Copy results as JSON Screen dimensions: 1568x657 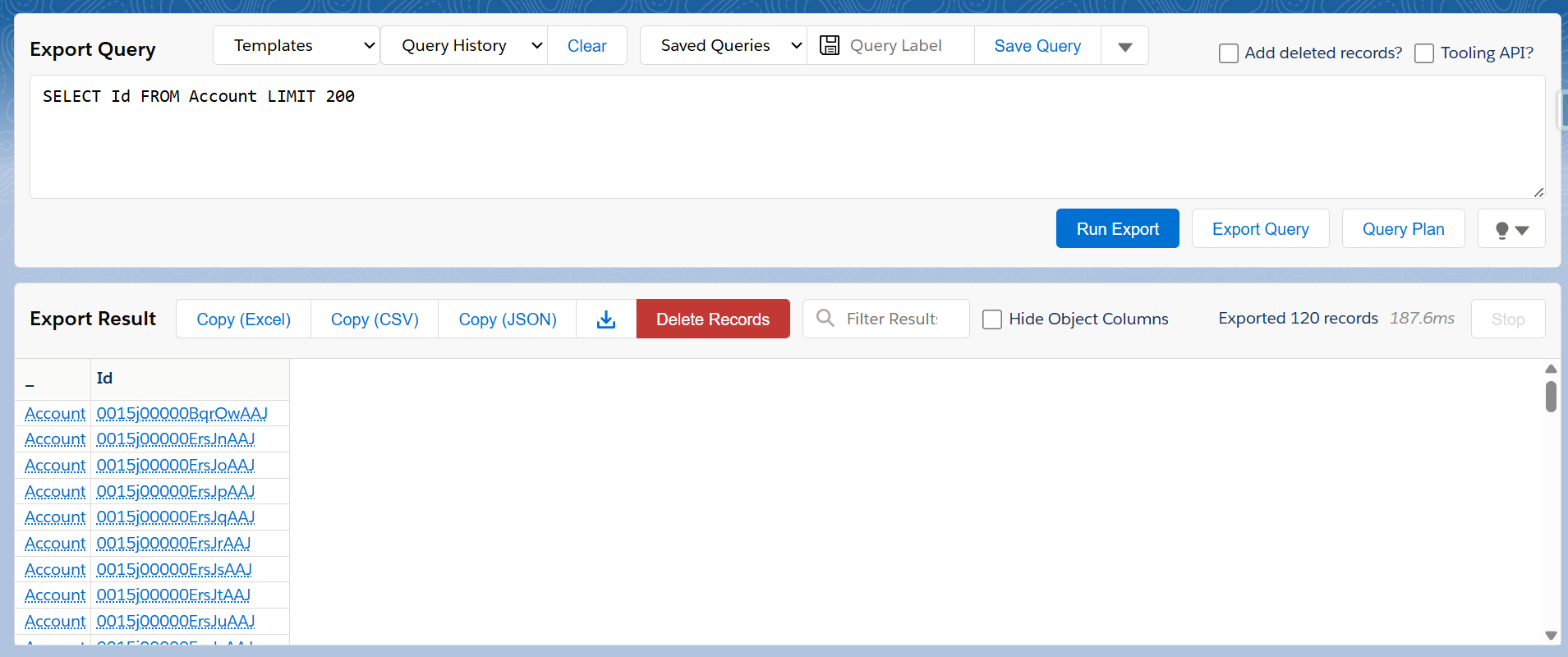click(508, 319)
